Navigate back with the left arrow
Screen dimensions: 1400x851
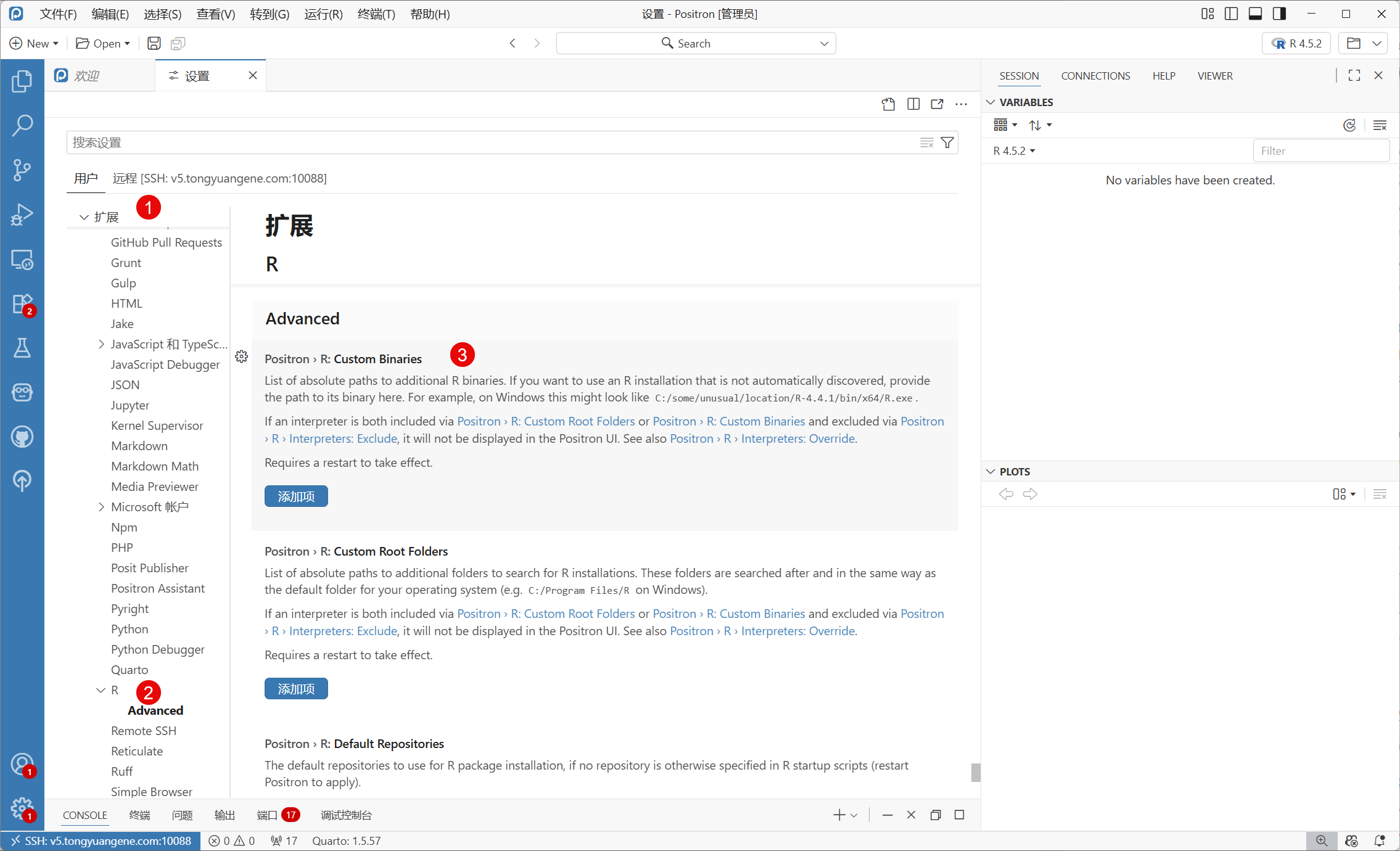click(513, 43)
